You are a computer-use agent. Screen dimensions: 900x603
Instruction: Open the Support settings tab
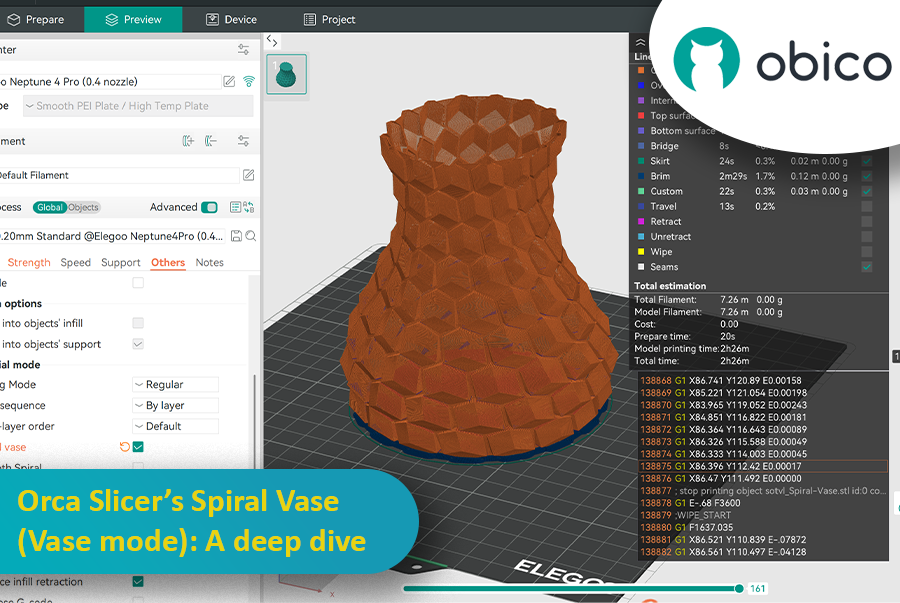121,262
